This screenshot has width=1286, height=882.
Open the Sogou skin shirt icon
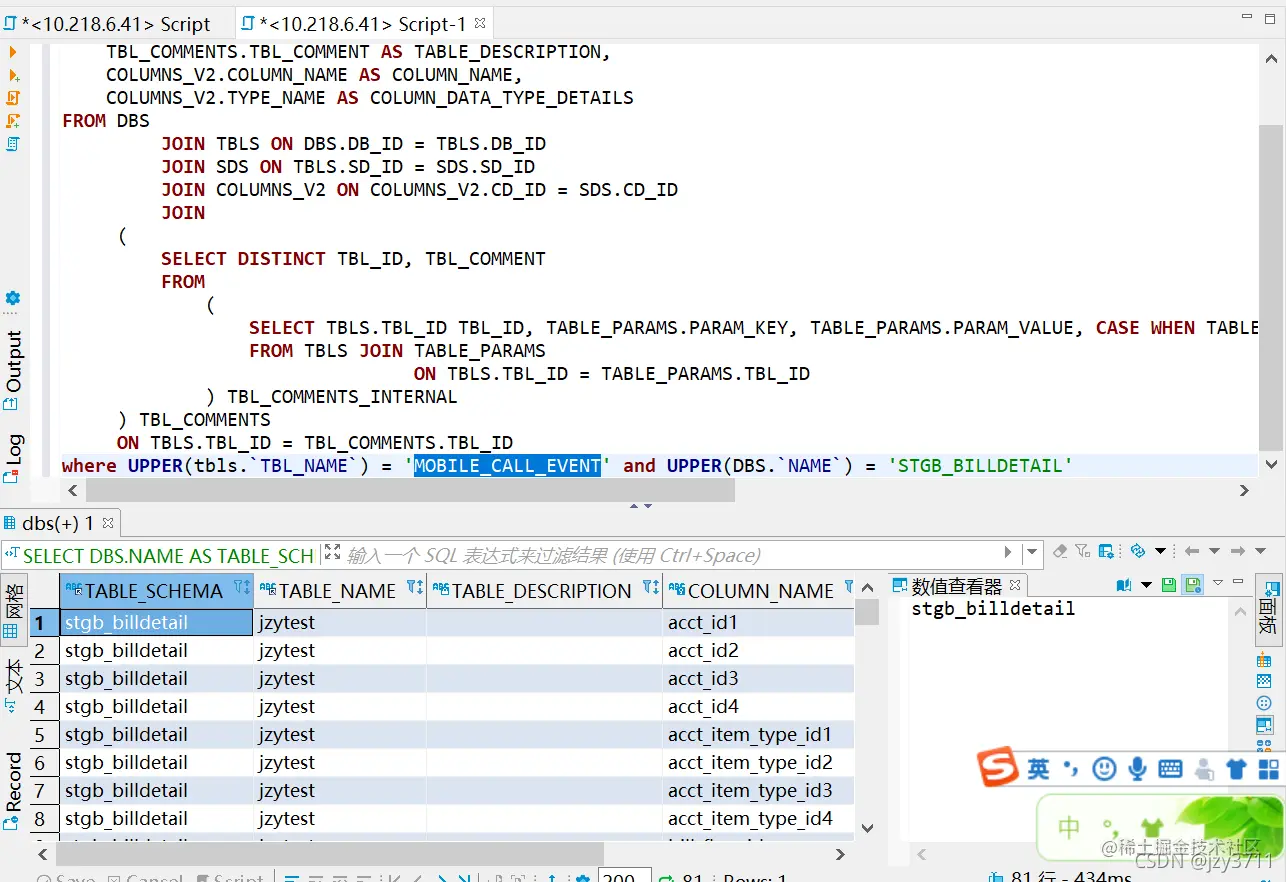1236,768
